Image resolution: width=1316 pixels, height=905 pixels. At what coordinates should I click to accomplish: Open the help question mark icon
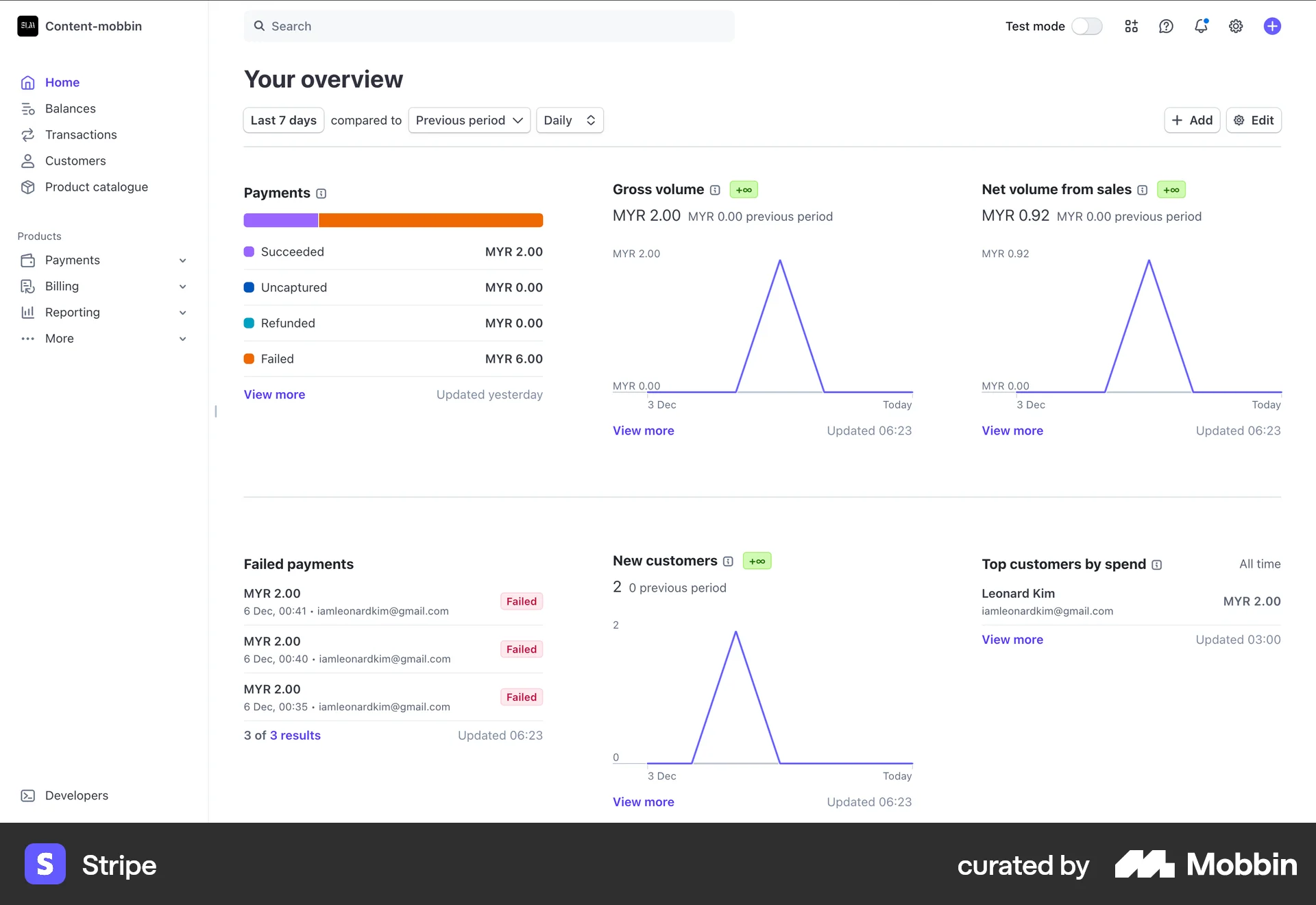(1166, 26)
